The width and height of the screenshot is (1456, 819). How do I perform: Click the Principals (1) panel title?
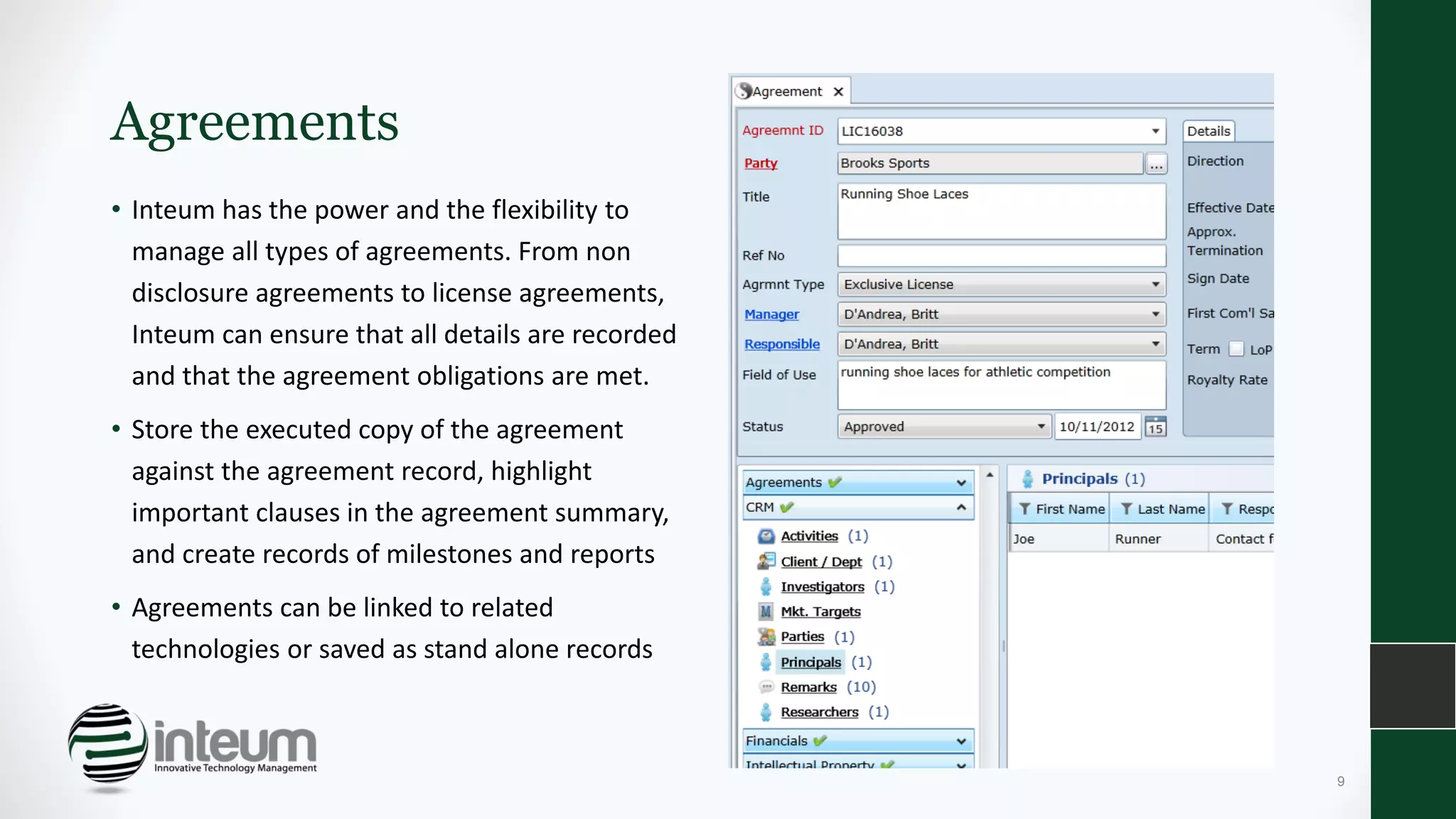tap(1093, 478)
